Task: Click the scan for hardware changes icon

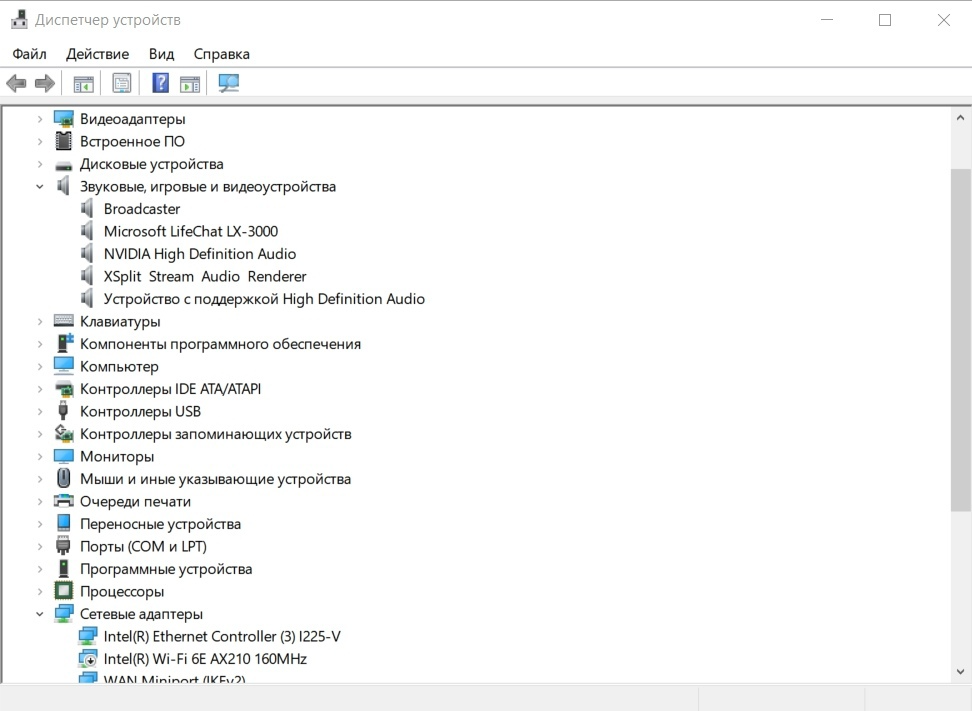Action: pos(229,84)
